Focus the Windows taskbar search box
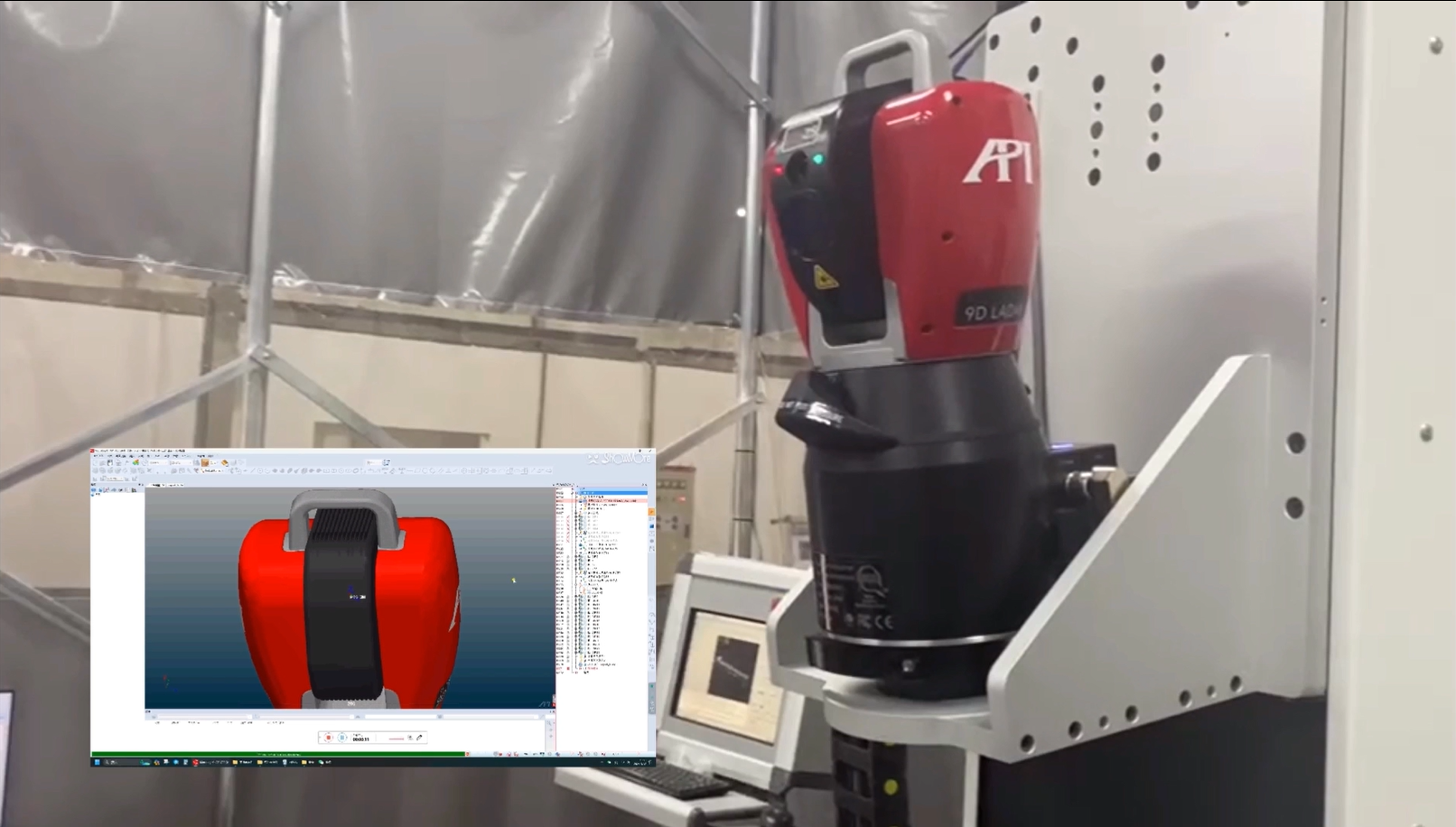Screen dimensions: 1456x827 126,762
